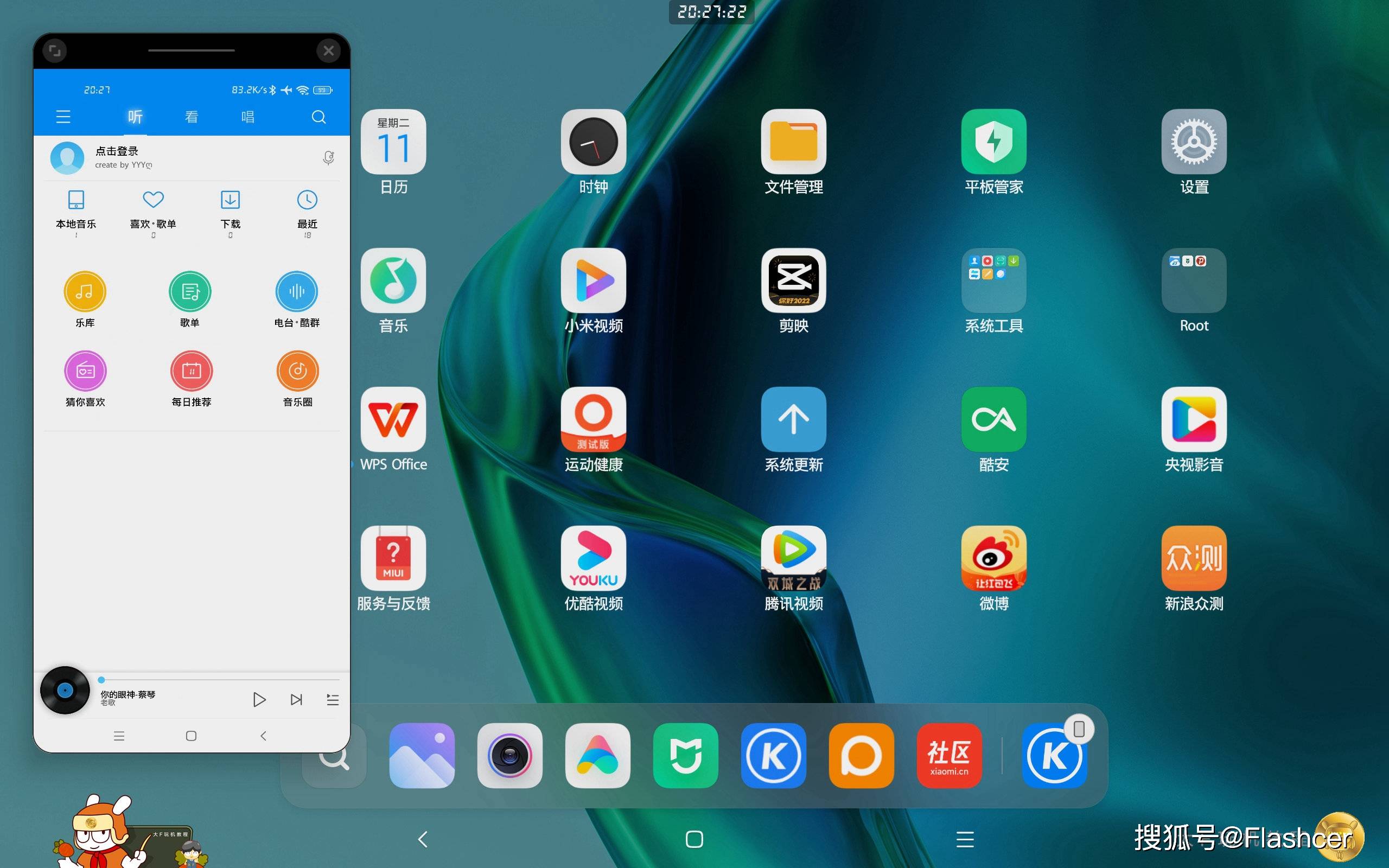The image size is (1389, 868).
Task: Open the hamburger menu in Kugou music window
Action: coord(63,117)
